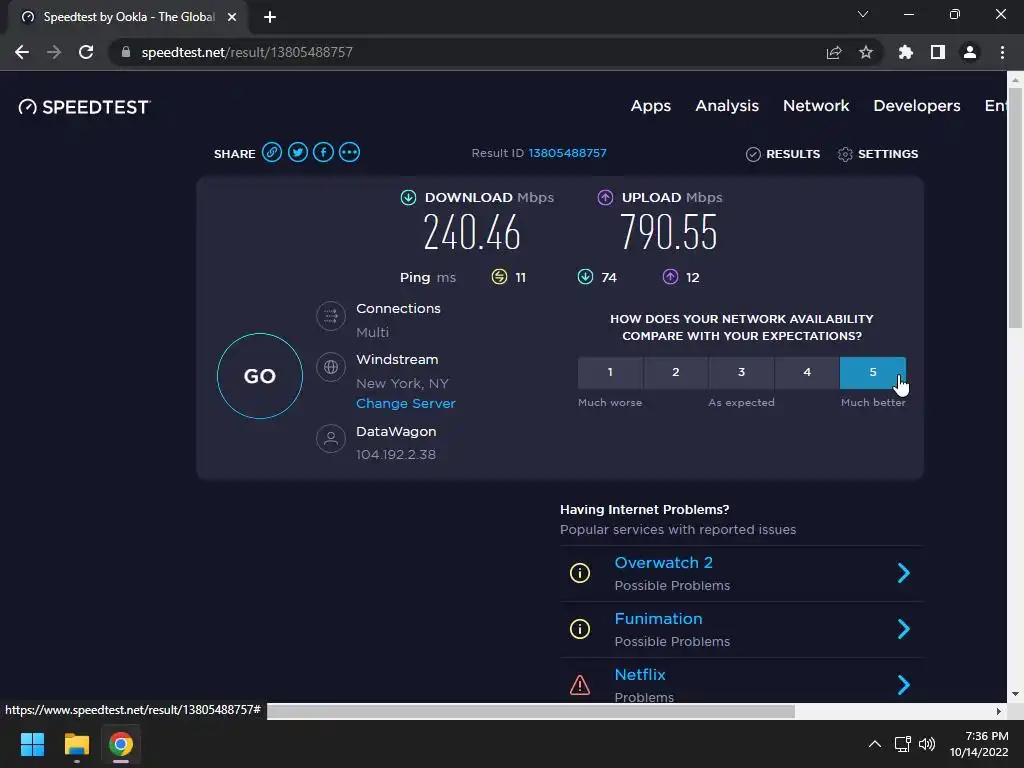Share result on Twitter icon
1024x768 pixels.
(x=298, y=153)
